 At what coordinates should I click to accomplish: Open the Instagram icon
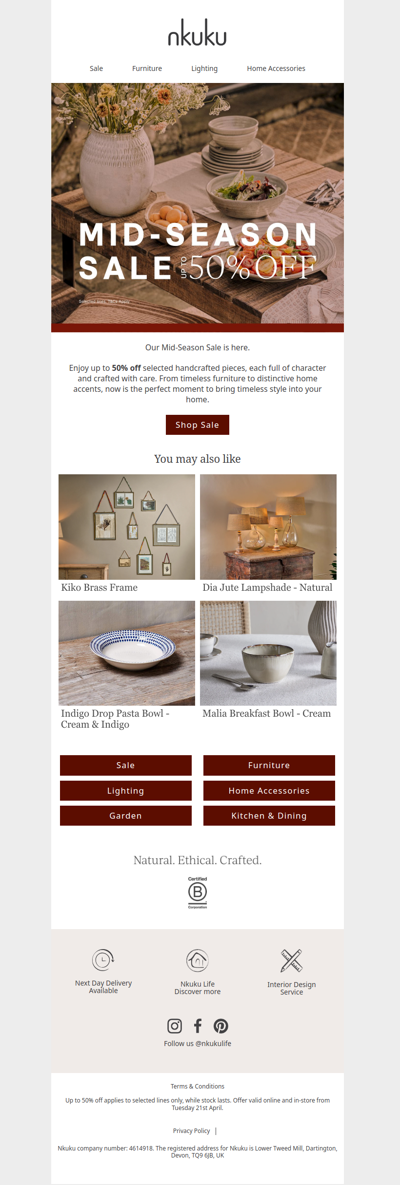coord(175,1026)
